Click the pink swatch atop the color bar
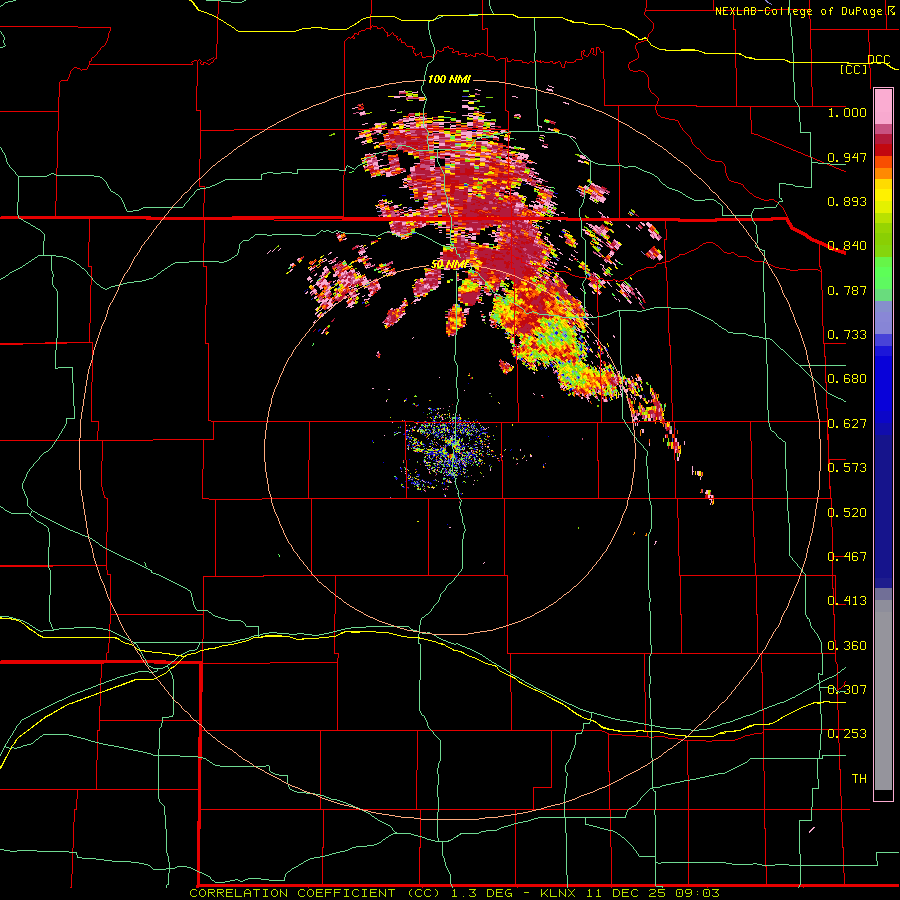Image resolution: width=900 pixels, height=900 pixels. pos(883,107)
